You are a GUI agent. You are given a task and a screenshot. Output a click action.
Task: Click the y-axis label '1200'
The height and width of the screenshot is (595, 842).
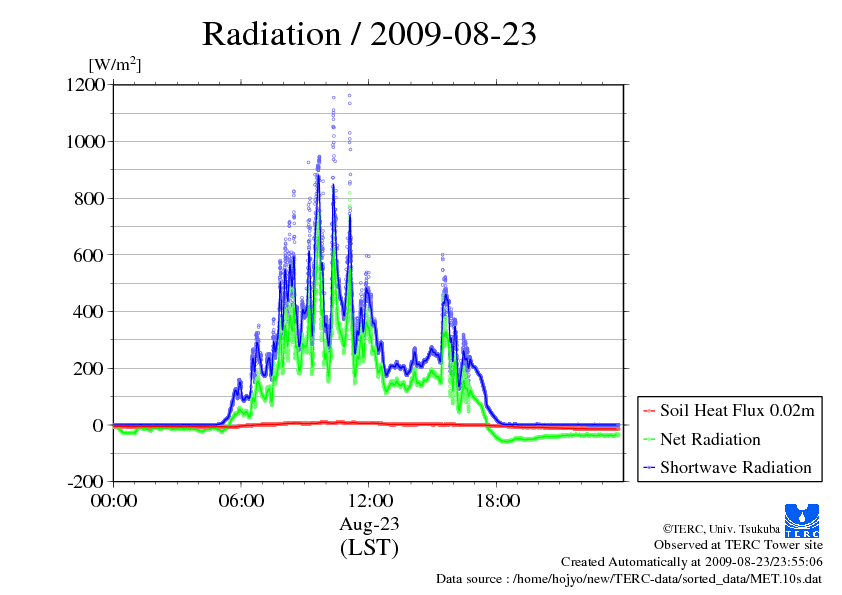pos(85,85)
